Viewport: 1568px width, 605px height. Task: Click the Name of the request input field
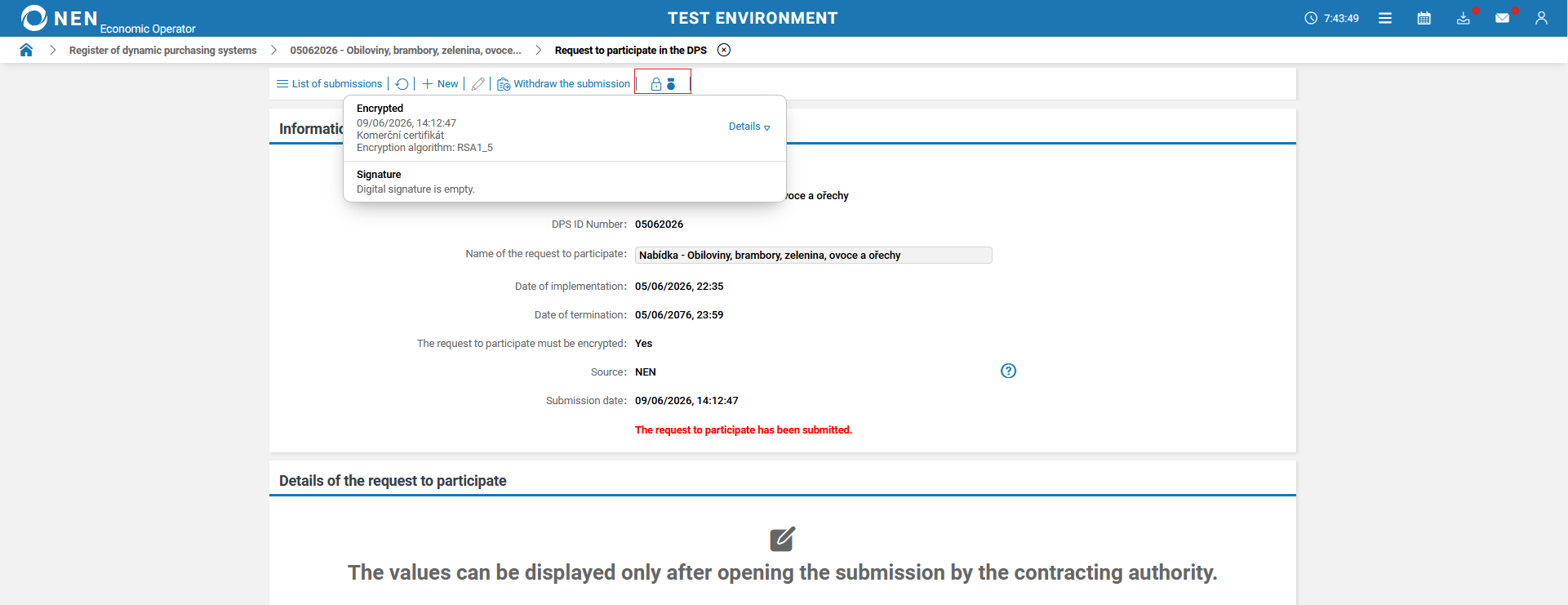814,255
